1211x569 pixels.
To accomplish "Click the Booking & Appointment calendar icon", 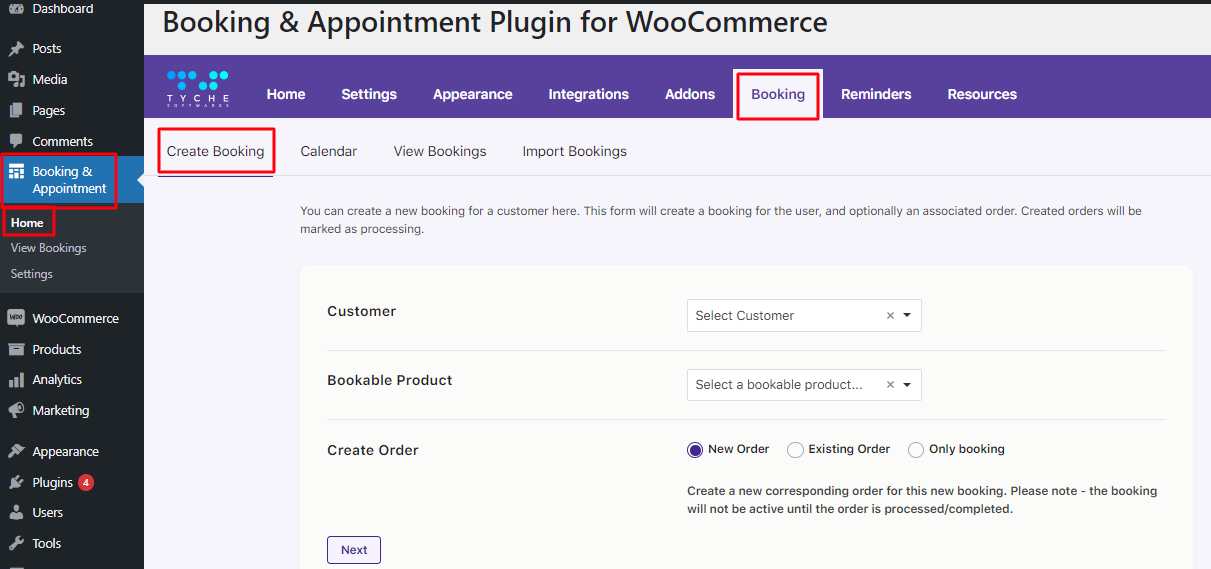I will [x=16, y=172].
